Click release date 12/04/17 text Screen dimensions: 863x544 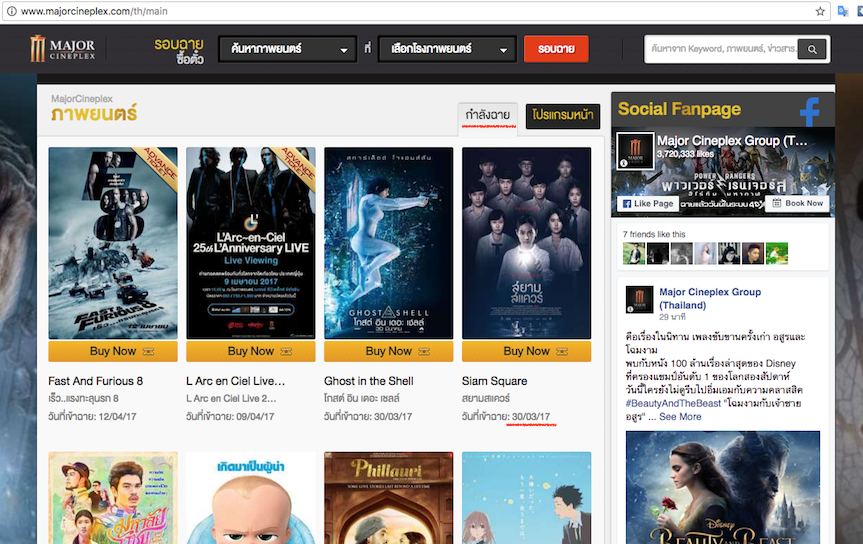click(117, 417)
